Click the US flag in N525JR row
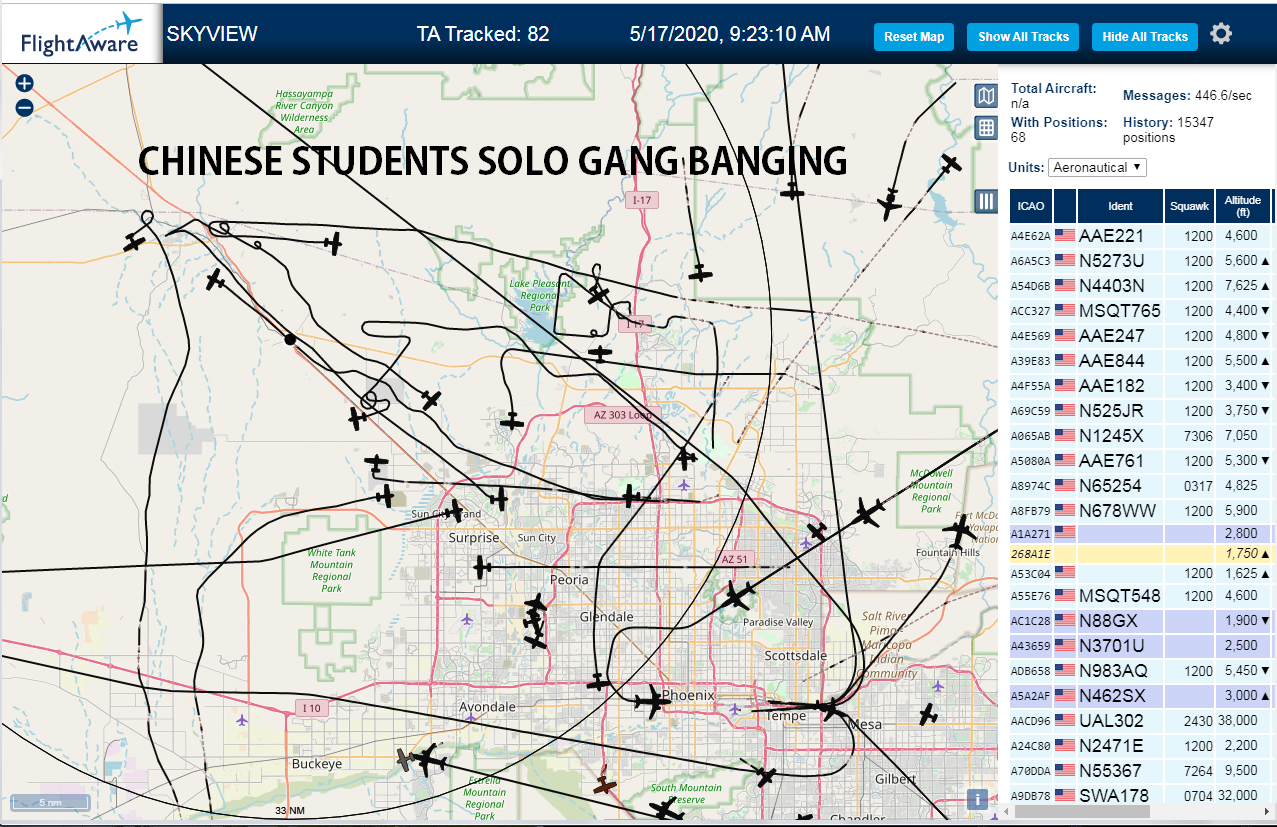 point(1063,411)
